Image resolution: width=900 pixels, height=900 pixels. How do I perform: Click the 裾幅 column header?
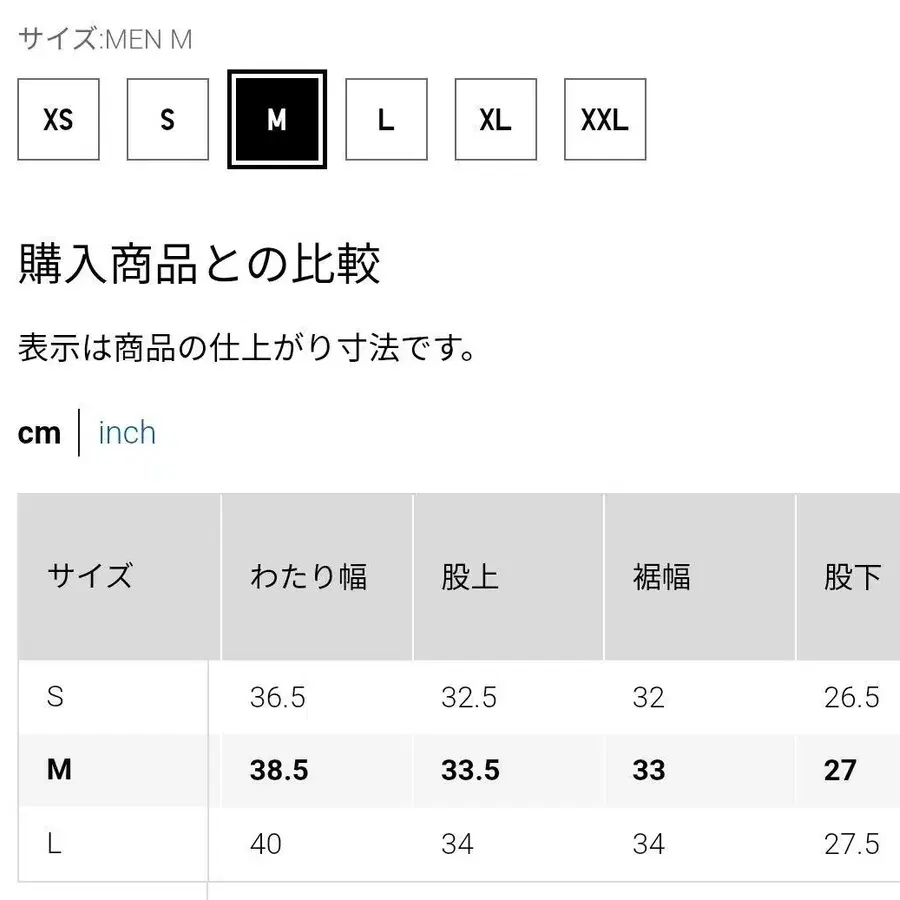662,576
